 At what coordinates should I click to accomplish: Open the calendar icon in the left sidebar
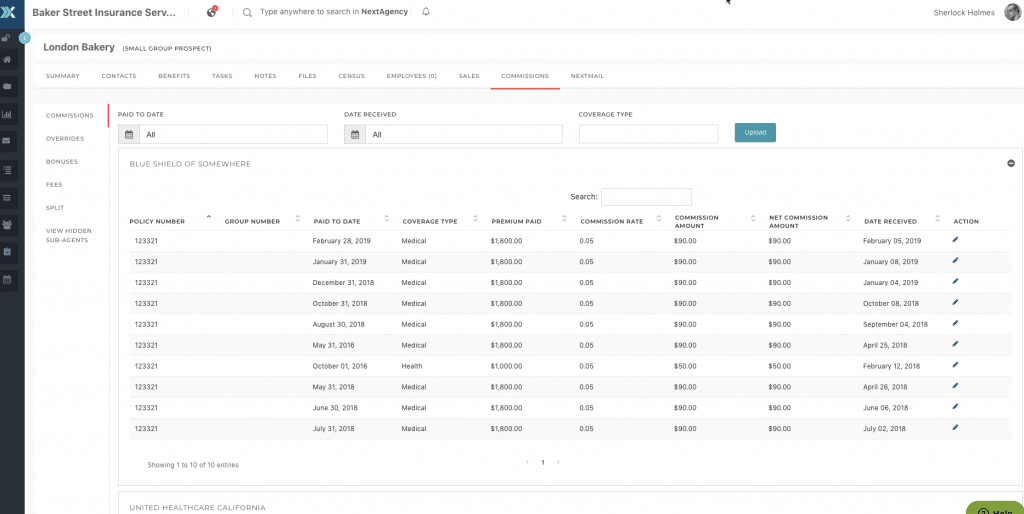click(8, 279)
